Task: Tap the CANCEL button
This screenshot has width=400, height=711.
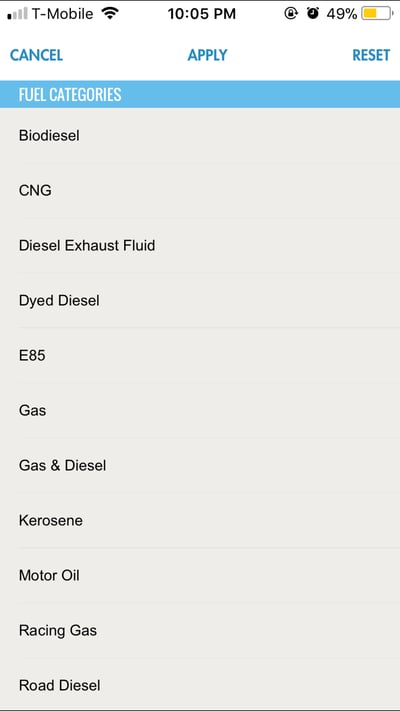Action: (x=36, y=55)
